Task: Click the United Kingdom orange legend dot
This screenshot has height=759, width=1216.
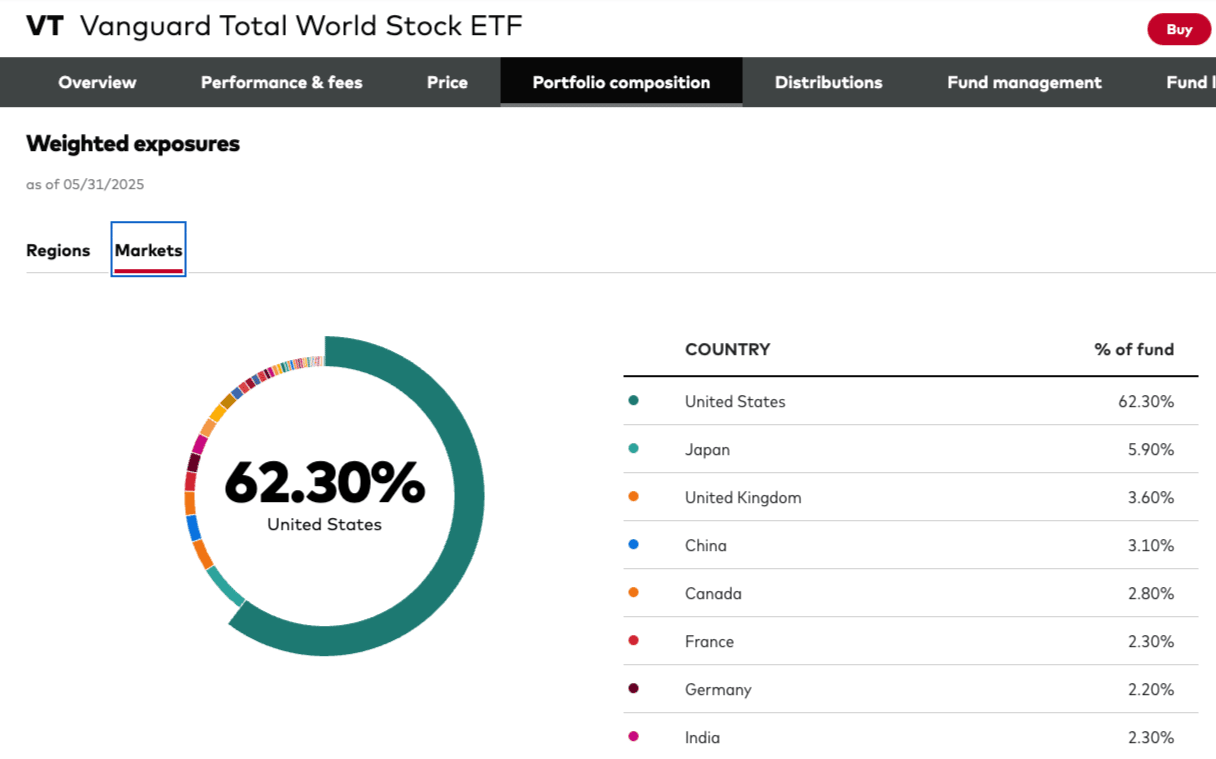Action: click(633, 497)
